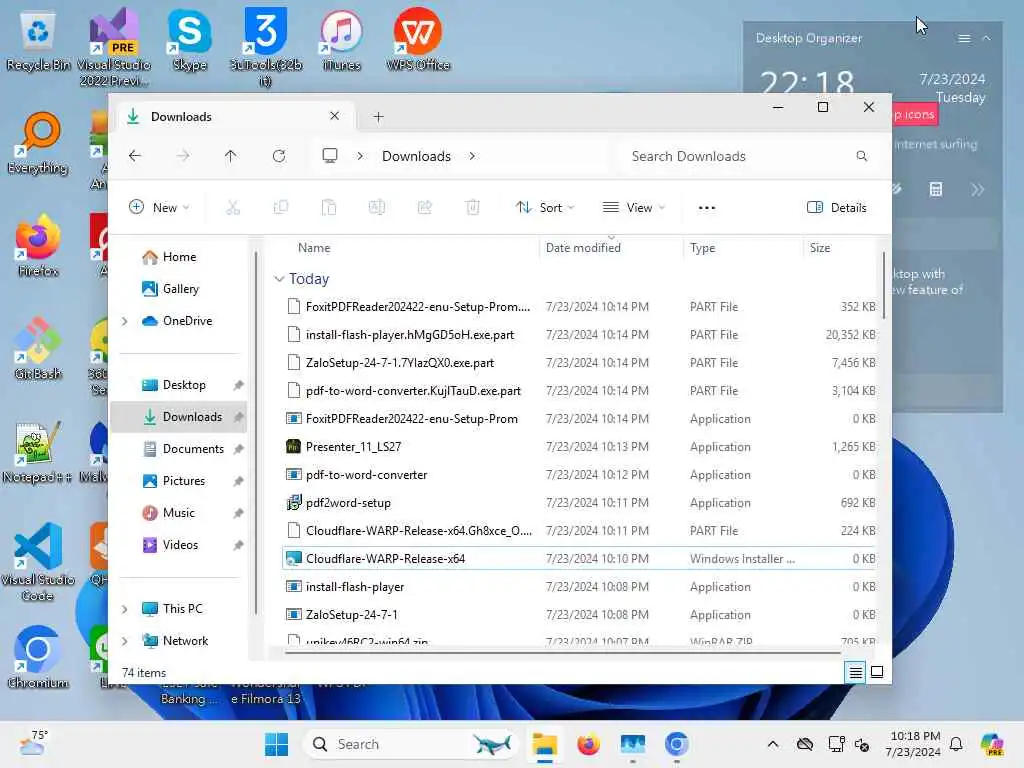Click the Cut icon in toolbar
This screenshot has width=1024, height=768.
[x=233, y=208]
